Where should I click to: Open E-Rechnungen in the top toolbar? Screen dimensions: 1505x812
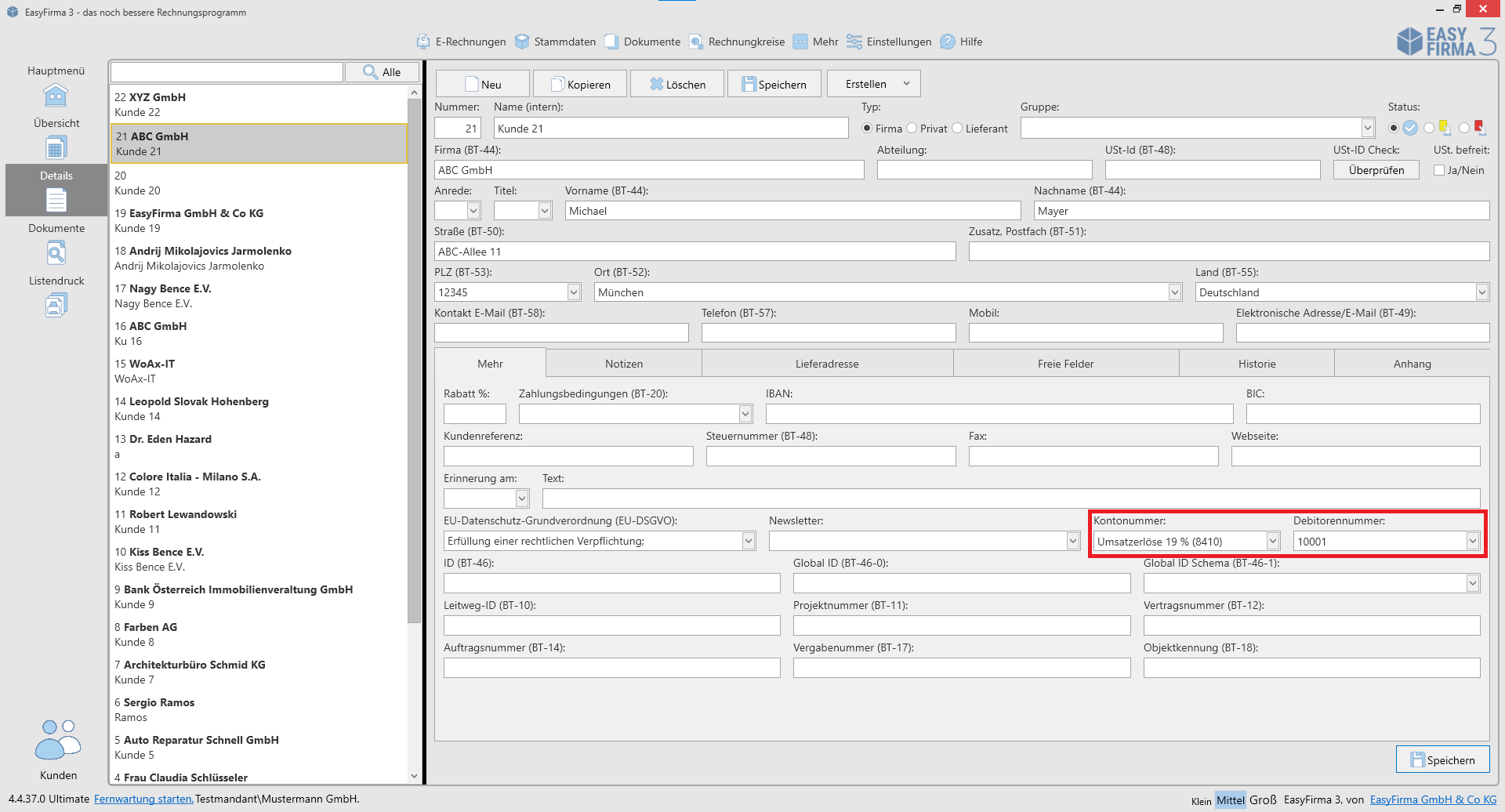click(x=461, y=42)
